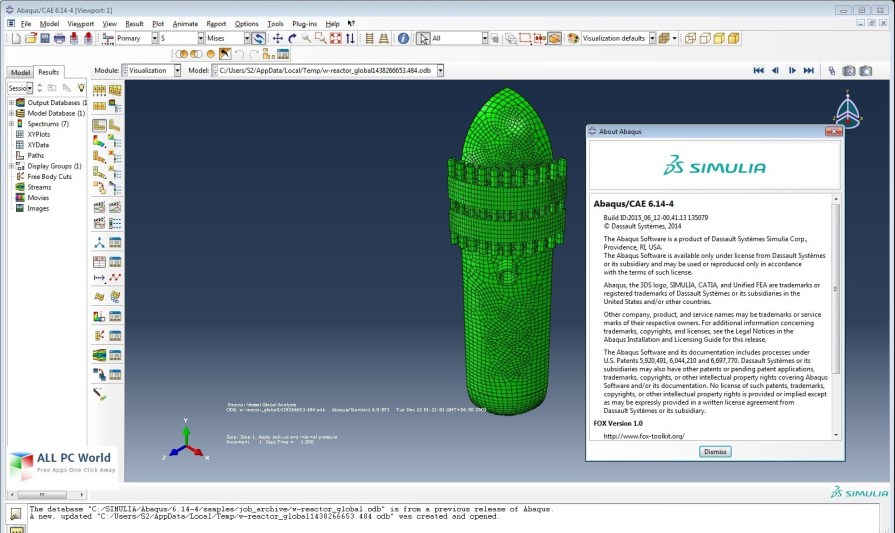The width and height of the screenshot is (895, 533).
Task: Save using the floppy disk icon
Action: (45, 38)
